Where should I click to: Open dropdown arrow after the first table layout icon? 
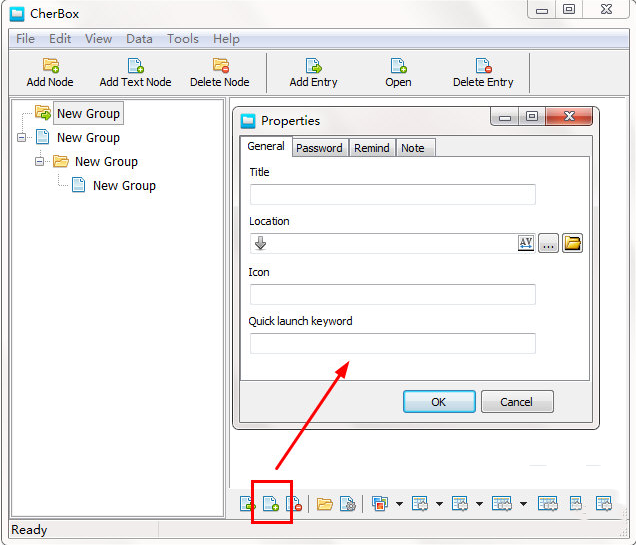coord(439,504)
